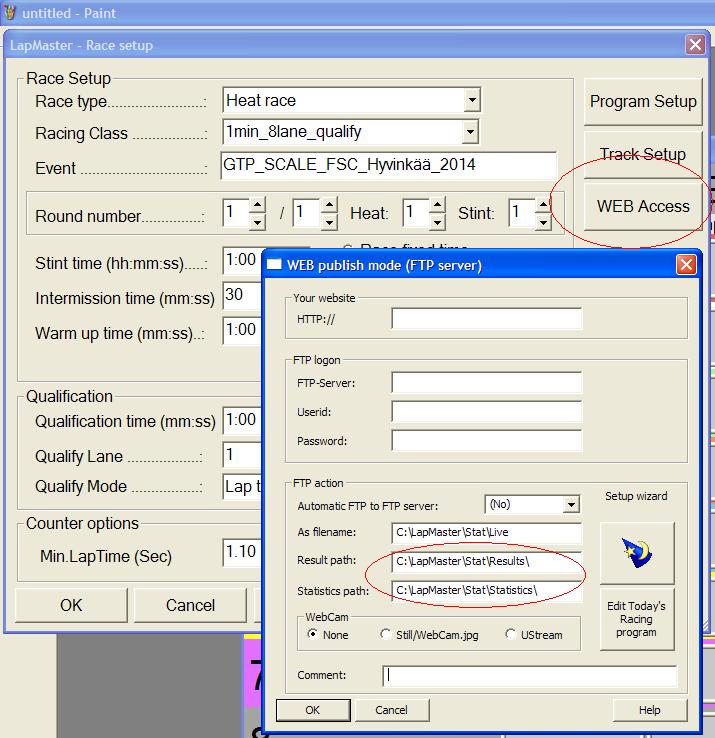Launch the Setup wizard hat icon
Screen dimensions: 715x738
[637, 553]
